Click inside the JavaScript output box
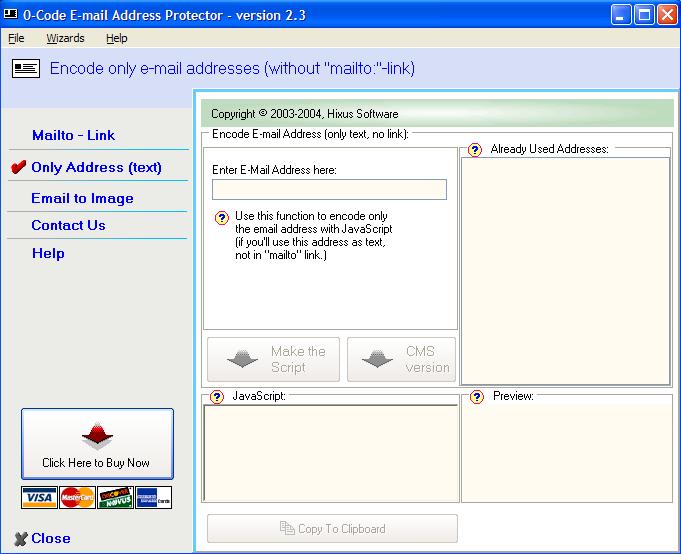This screenshot has height=554, width=681. point(331,453)
